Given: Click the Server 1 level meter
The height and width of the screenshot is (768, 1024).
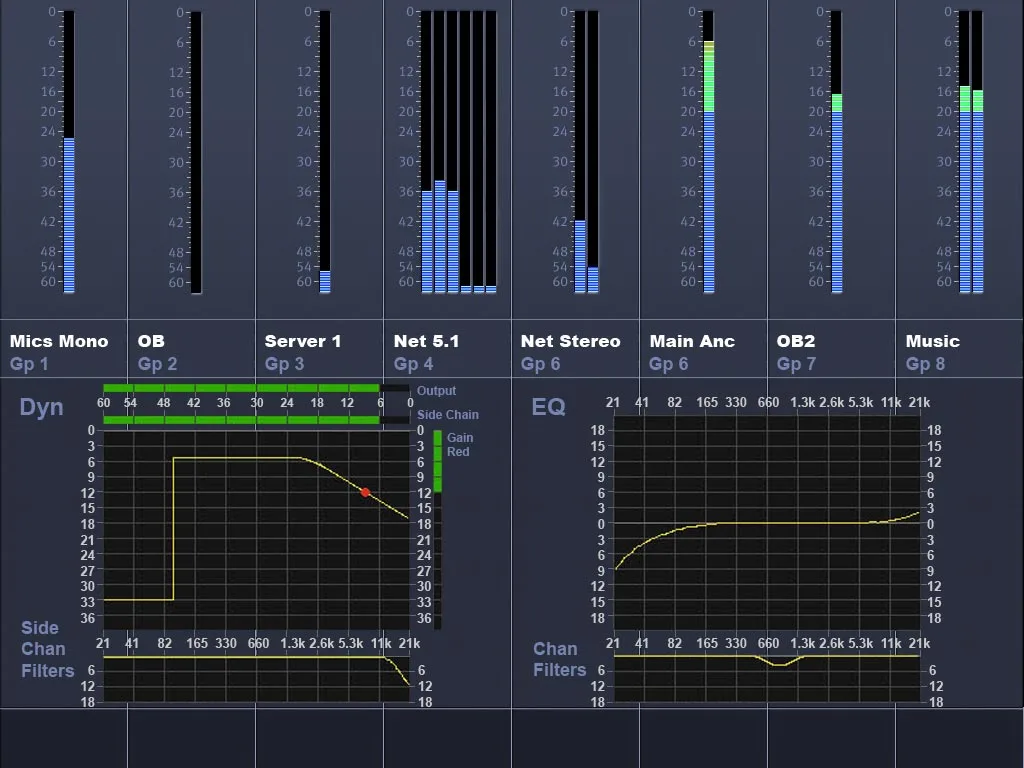Looking at the screenshot, I should (x=325, y=152).
